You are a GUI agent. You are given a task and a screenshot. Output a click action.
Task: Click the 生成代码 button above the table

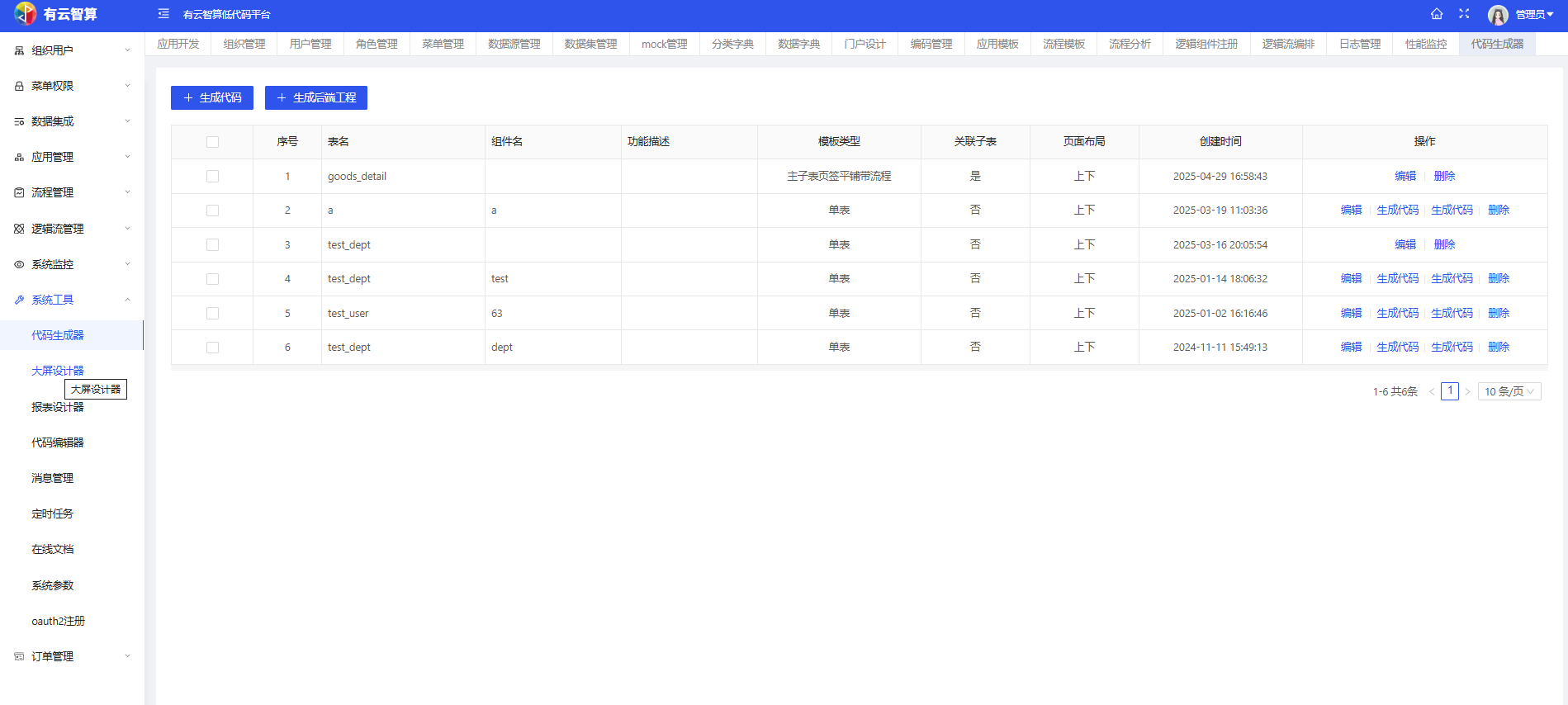click(211, 97)
